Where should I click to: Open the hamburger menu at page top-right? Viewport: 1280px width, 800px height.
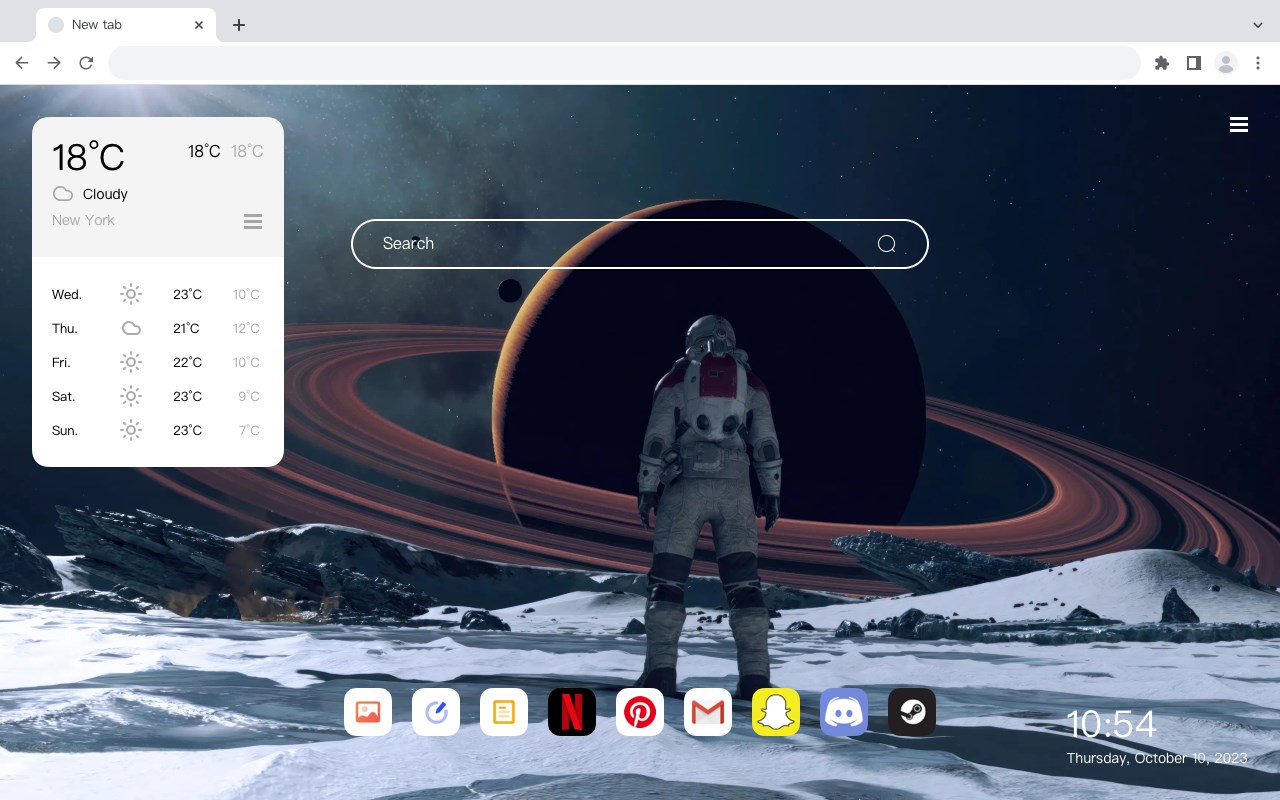coord(1239,125)
